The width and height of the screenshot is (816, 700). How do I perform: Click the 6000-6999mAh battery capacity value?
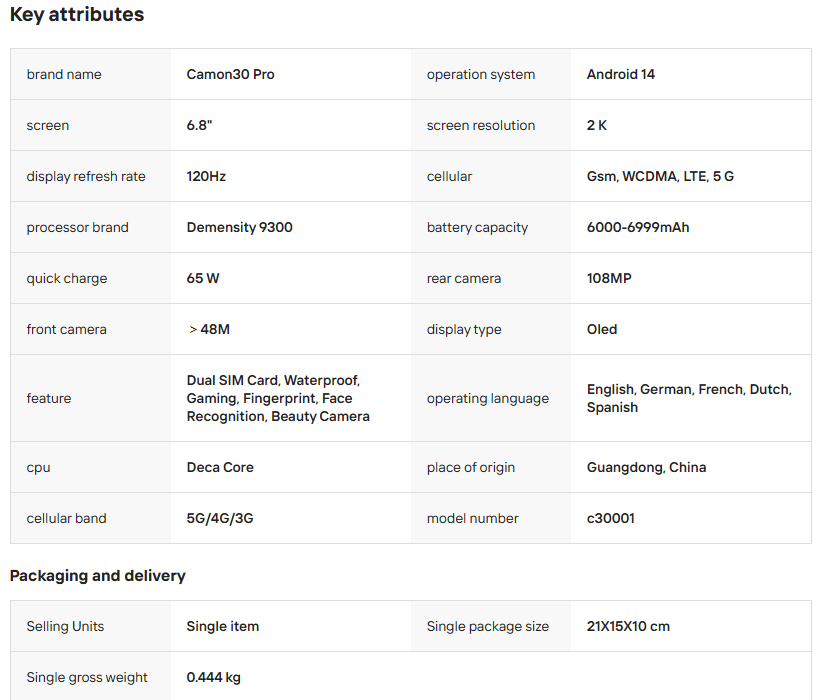(x=637, y=228)
